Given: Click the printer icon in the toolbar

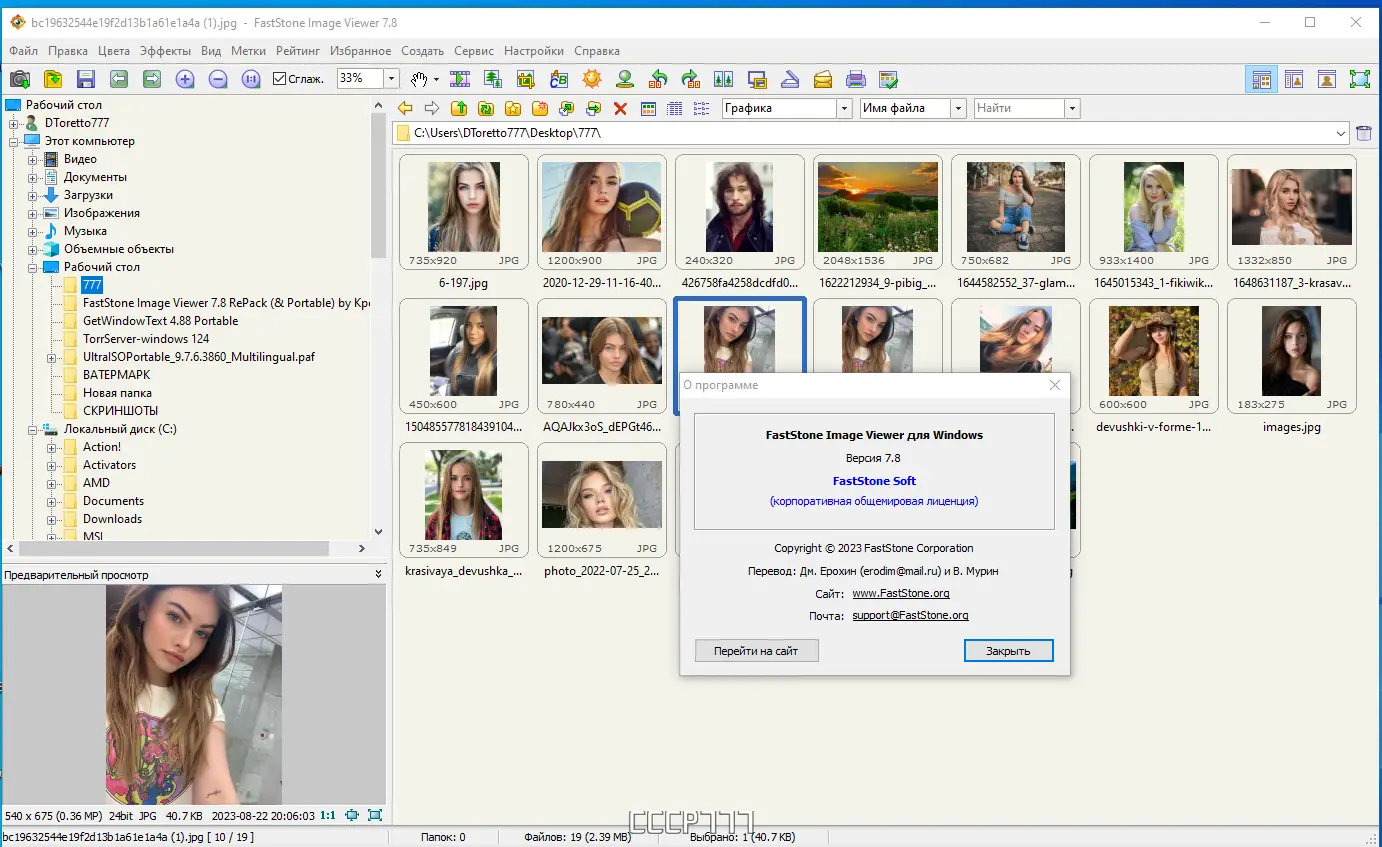Looking at the screenshot, I should pyautogui.click(x=855, y=79).
